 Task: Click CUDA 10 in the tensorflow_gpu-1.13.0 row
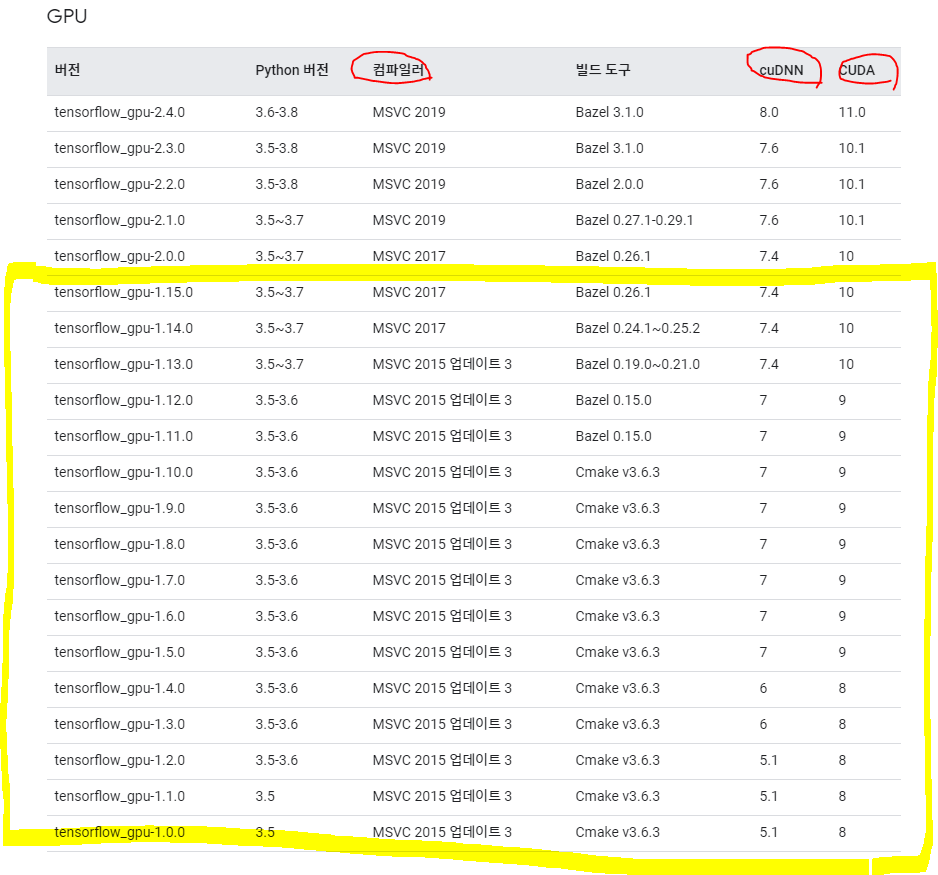[846, 364]
